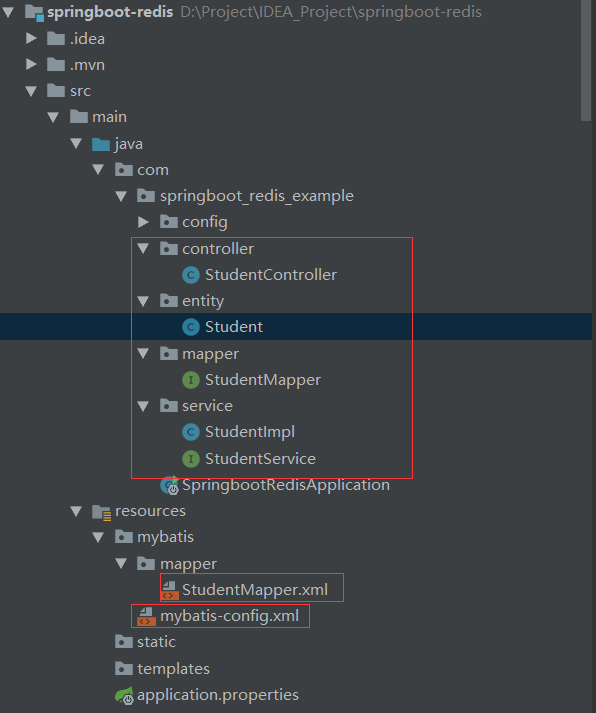Collapse the entity package arrow
Screen dimensions: 596x713
point(143,301)
